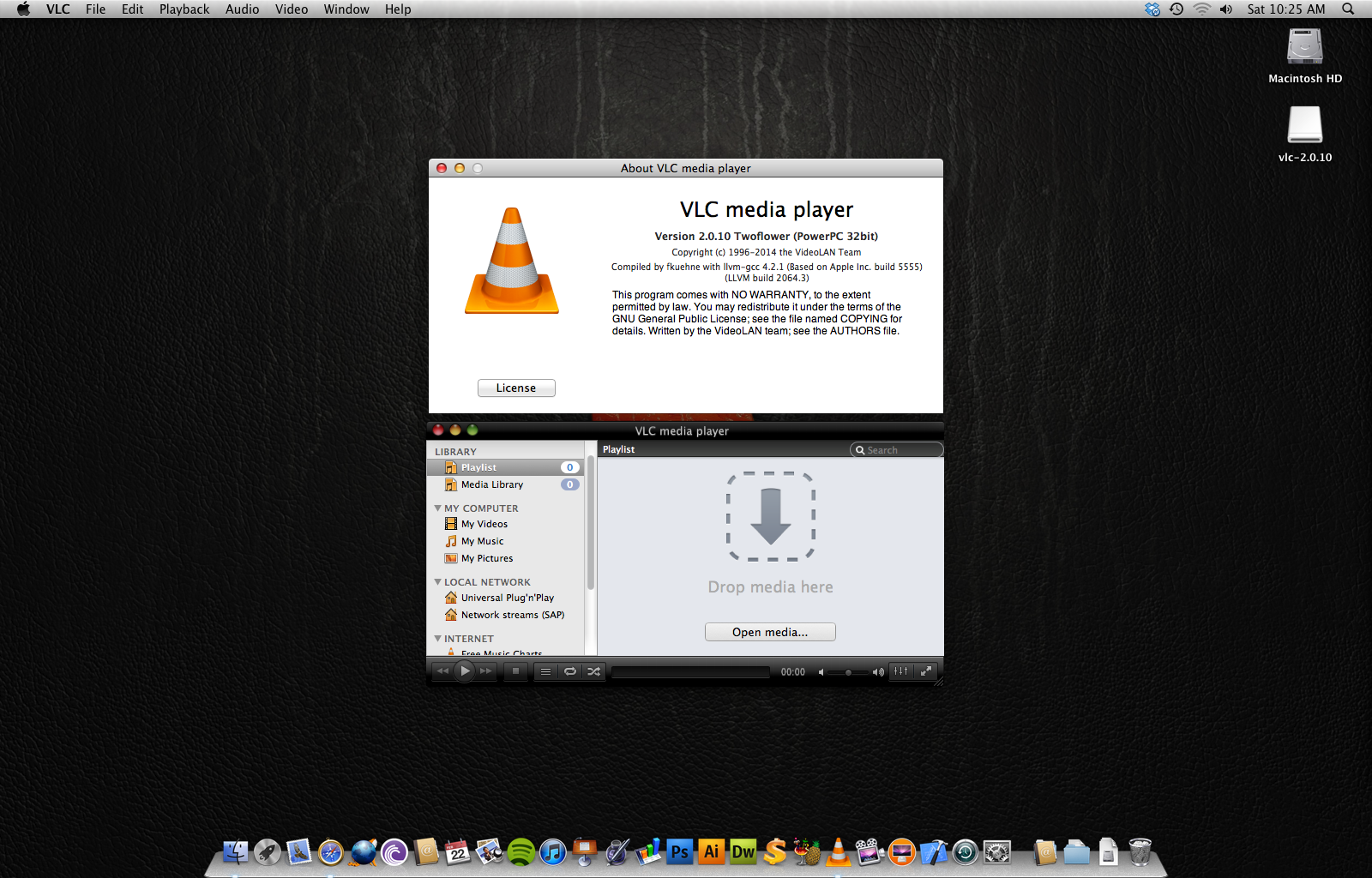Image resolution: width=1372 pixels, height=878 pixels.
Task: Select Universal Plug'n'Play in sidebar
Action: click(x=505, y=598)
